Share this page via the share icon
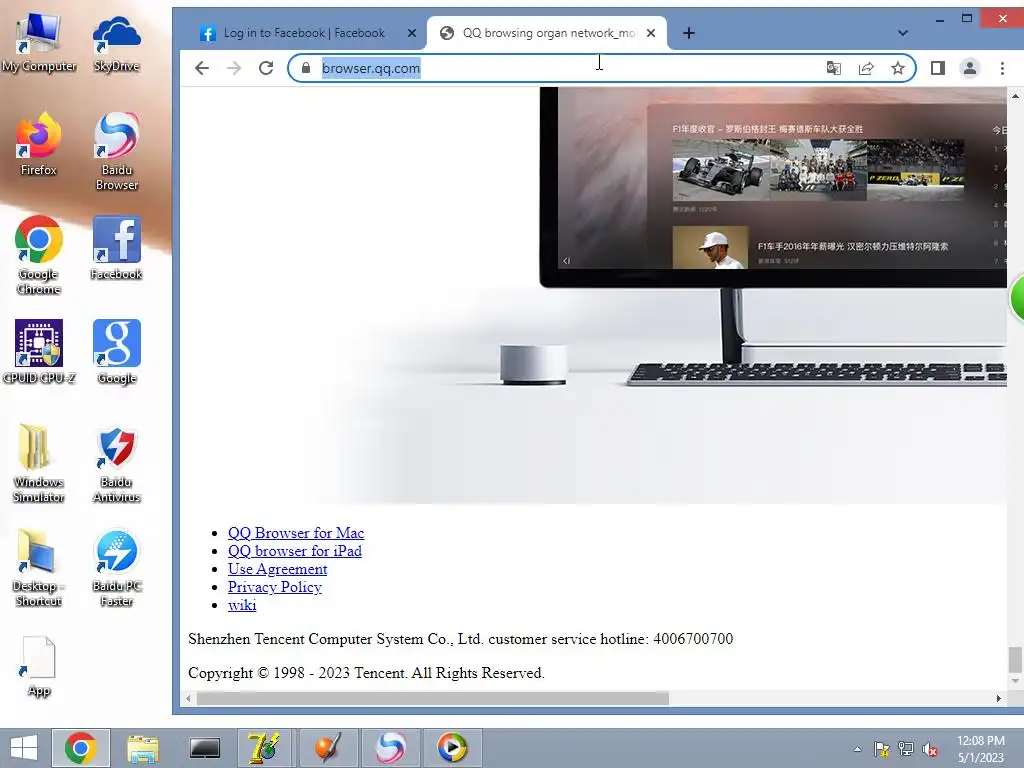1024x768 pixels. (x=866, y=68)
